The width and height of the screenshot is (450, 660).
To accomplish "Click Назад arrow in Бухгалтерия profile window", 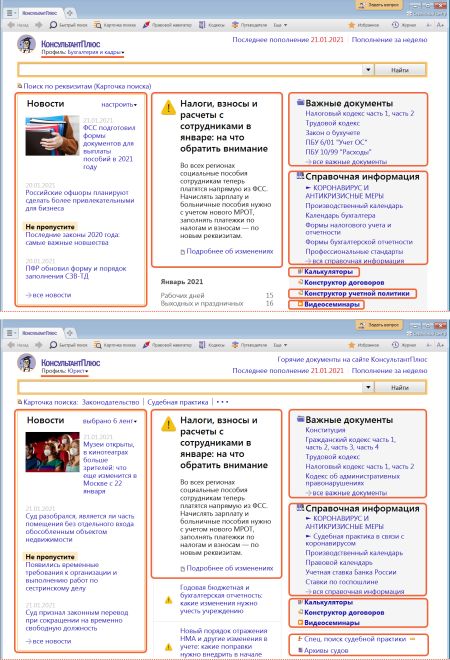I will 11,25.
